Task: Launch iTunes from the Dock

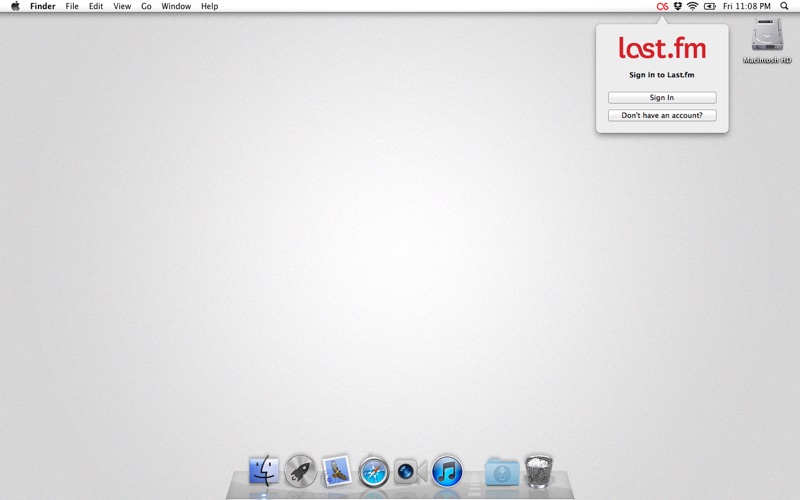Action: pyautogui.click(x=447, y=471)
